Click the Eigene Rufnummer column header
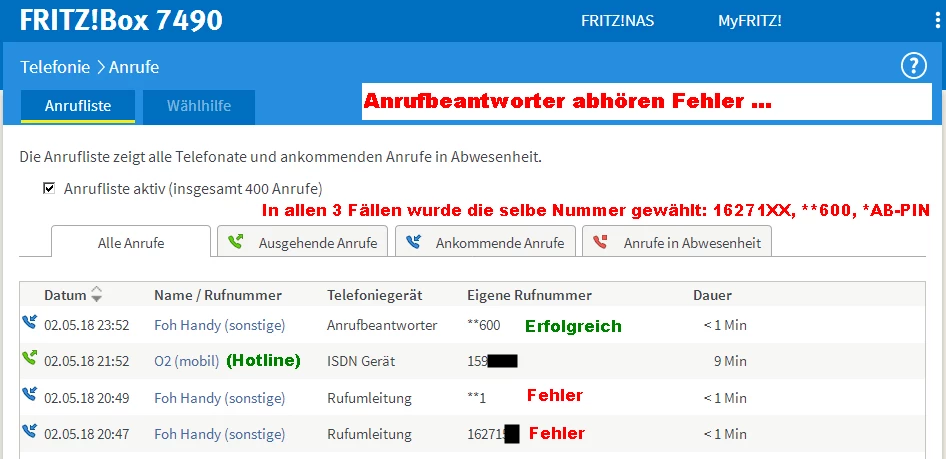Image resolution: width=946 pixels, height=459 pixels. pyautogui.click(x=529, y=295)
